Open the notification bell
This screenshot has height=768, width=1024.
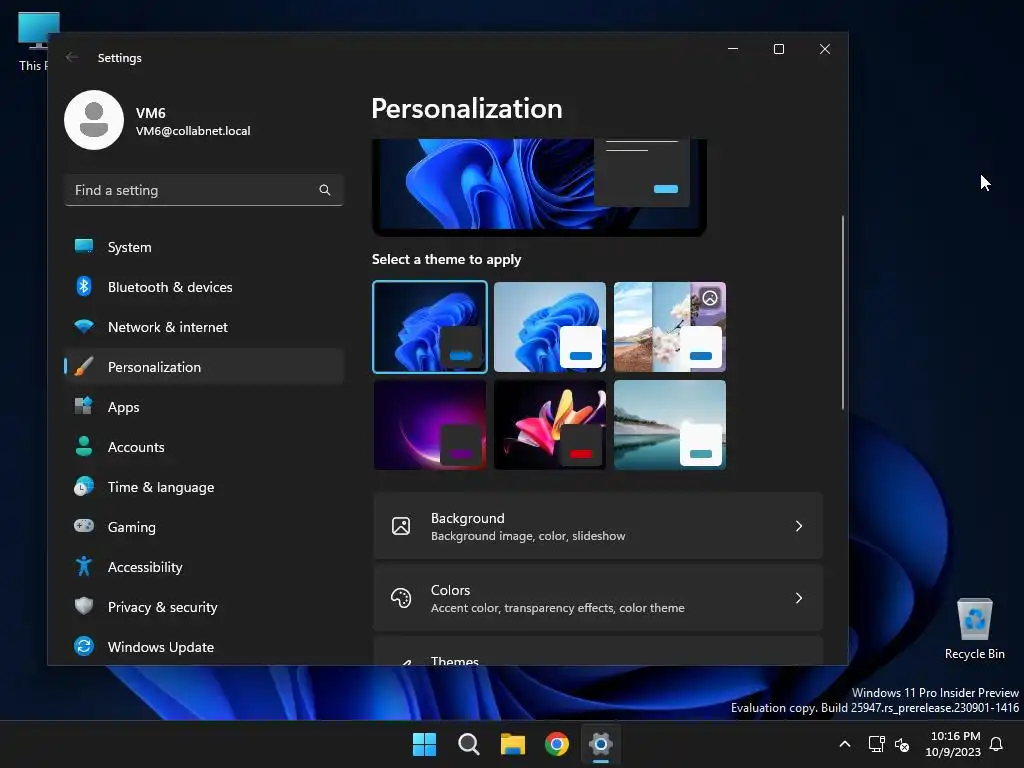coord(997,744)
